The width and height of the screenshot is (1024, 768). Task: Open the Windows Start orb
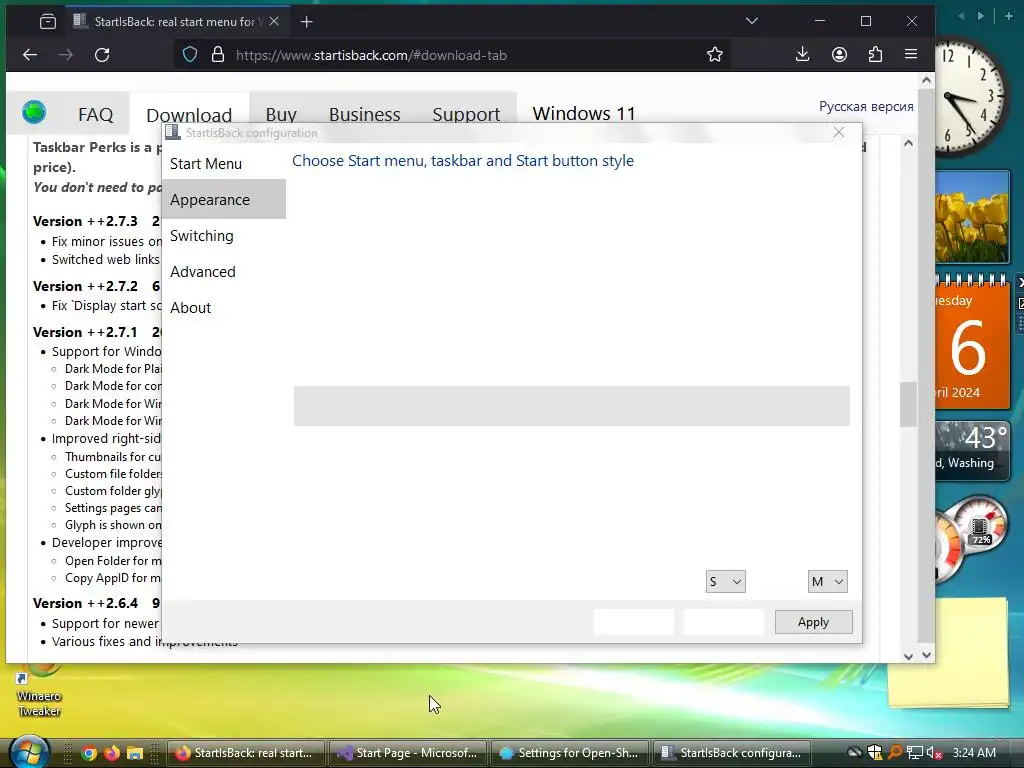point(29,752)
